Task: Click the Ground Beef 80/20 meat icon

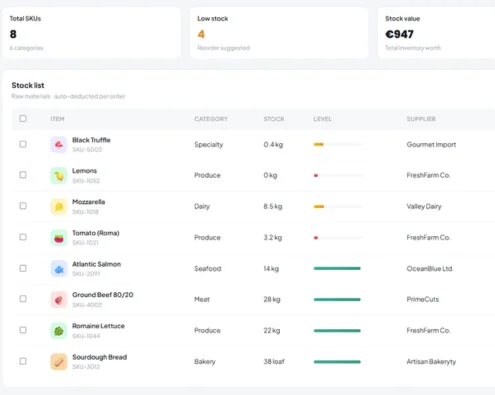Action: coord(59,300)
